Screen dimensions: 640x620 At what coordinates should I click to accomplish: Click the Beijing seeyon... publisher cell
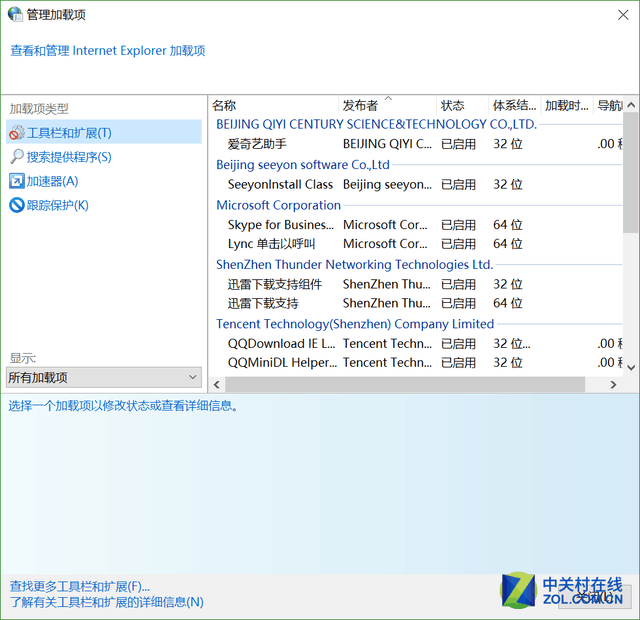[x=387, y=184]
